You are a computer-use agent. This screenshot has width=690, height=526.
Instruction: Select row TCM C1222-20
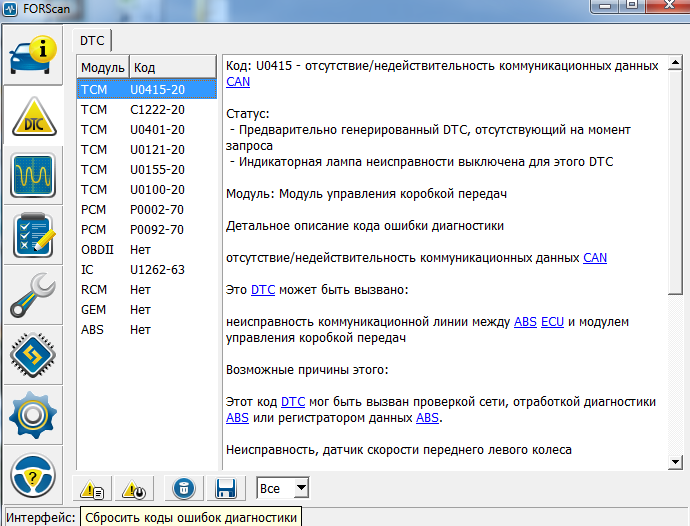[147, 110]
